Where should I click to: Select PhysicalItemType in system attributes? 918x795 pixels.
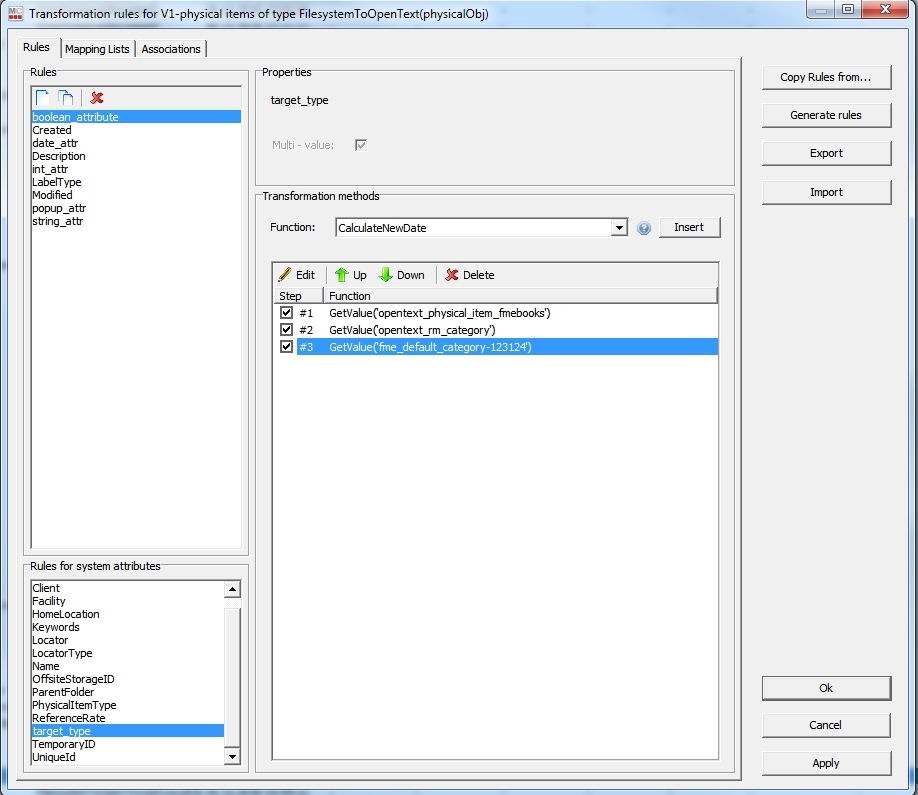point(74,705)
